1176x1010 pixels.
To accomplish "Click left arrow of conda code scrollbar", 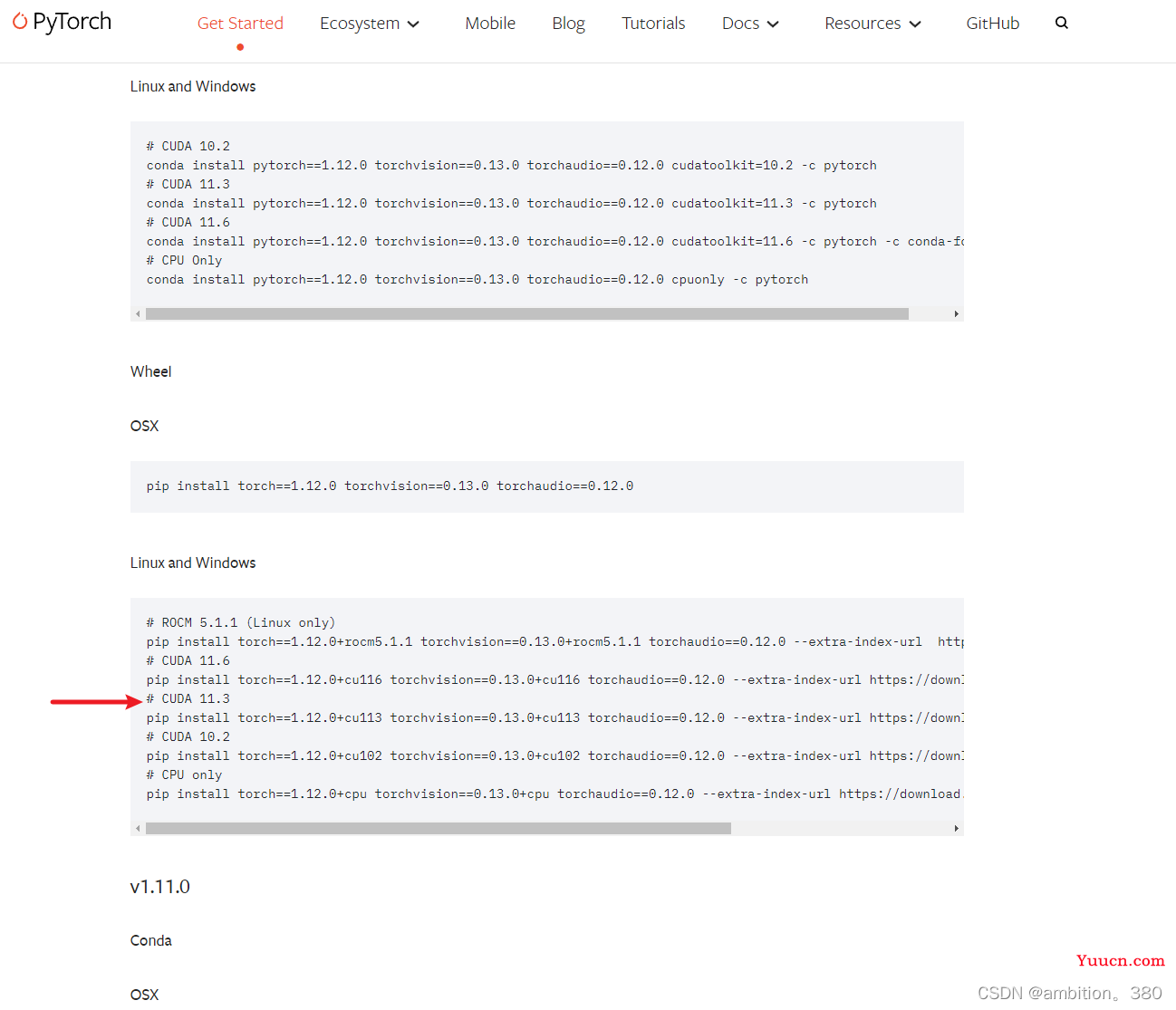I will [138, 314].
